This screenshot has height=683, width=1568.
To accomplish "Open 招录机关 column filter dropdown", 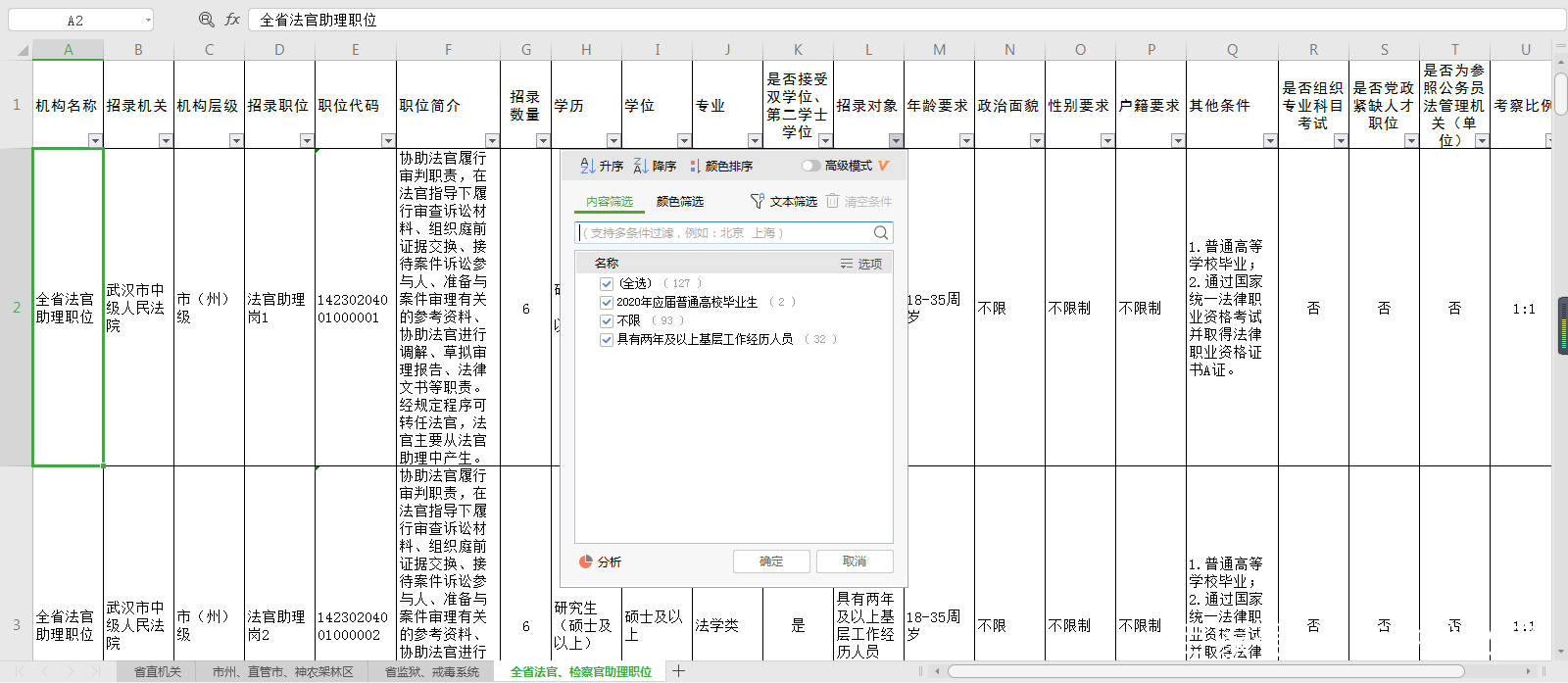I will tap(166, 140).
